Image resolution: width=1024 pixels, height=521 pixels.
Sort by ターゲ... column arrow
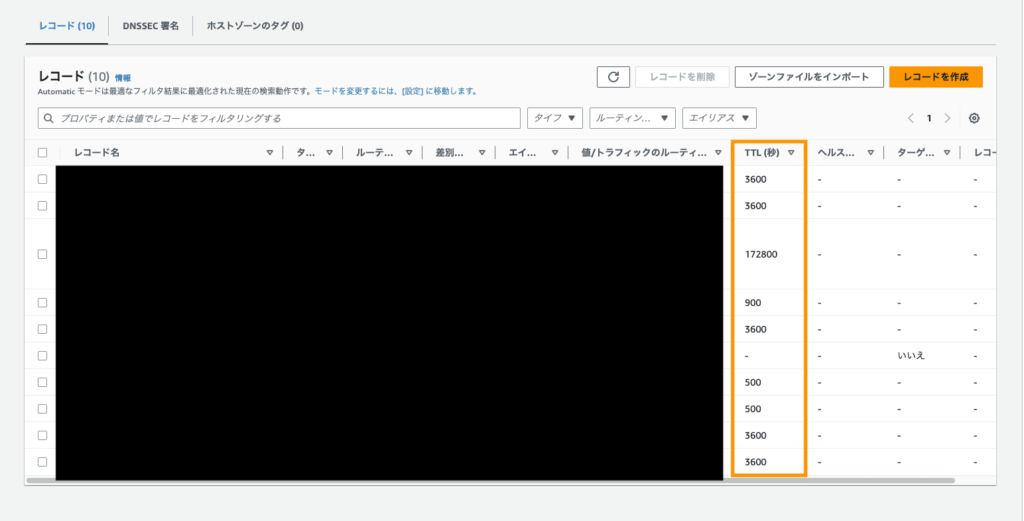[x=947, y=153]
